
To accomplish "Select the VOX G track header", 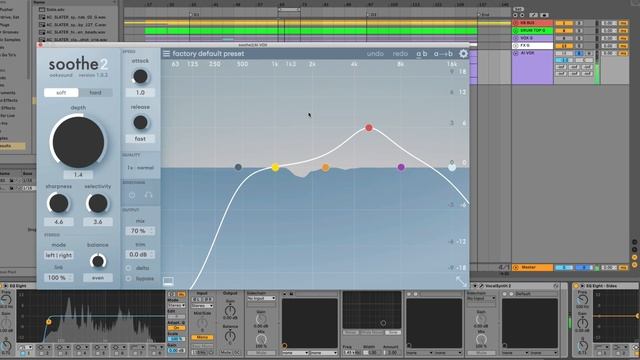I will (533, 38).
